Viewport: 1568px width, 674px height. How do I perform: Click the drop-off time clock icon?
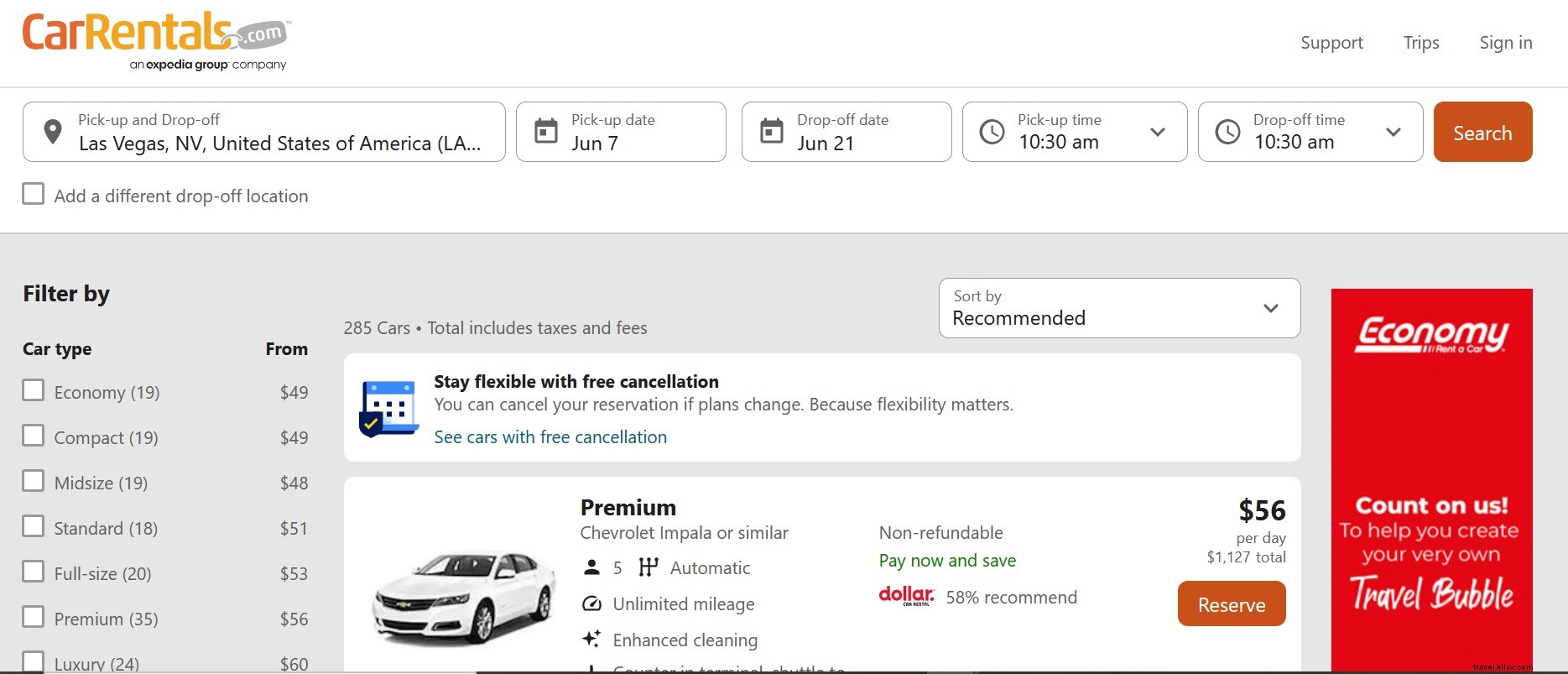click(x=1227, y=132)
